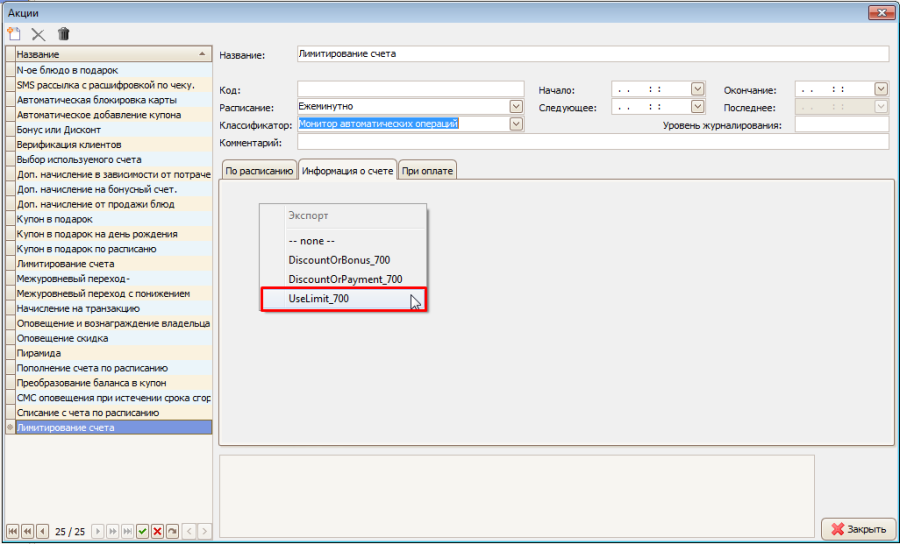Switch to the При оплате tab
The height and width of the screenshot is (544, 900).
[x=427, y=171]
